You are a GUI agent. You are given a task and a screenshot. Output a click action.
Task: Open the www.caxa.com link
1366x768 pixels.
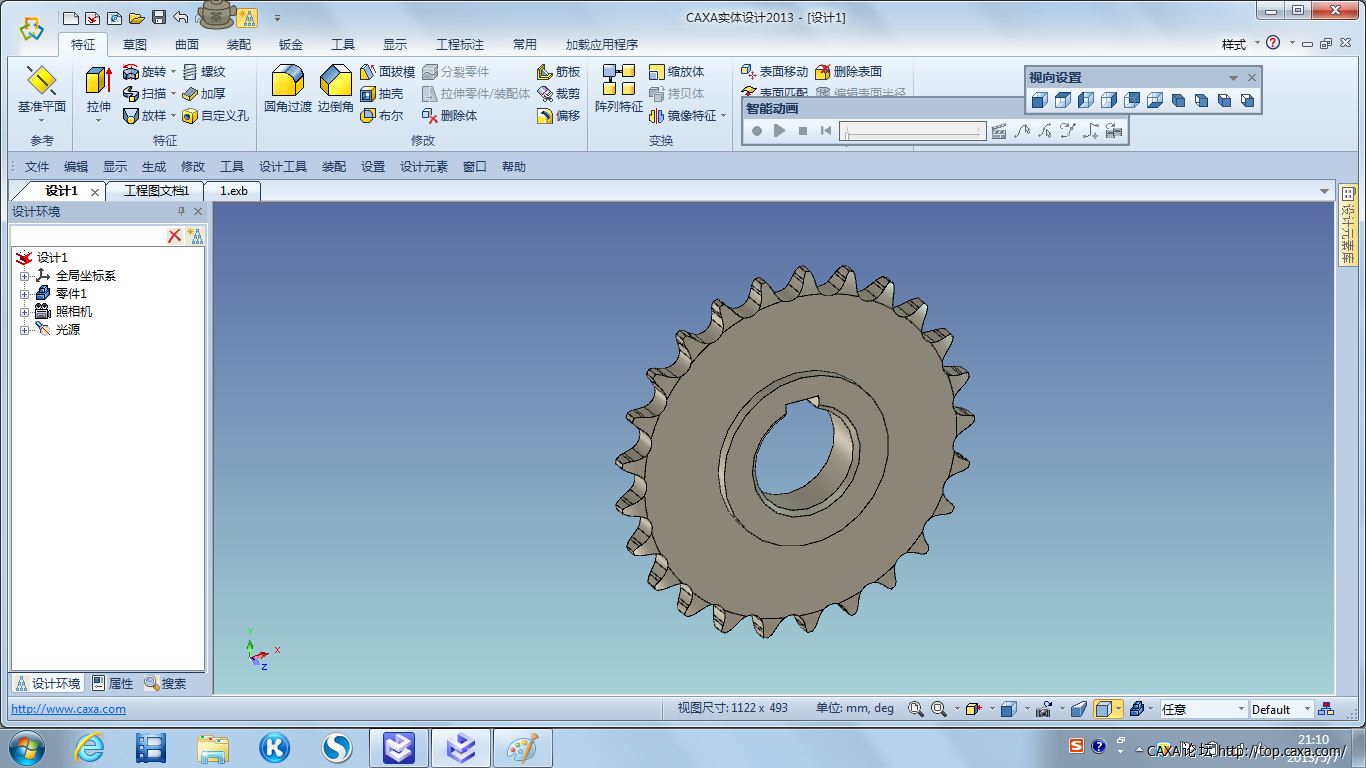(69, 709)
